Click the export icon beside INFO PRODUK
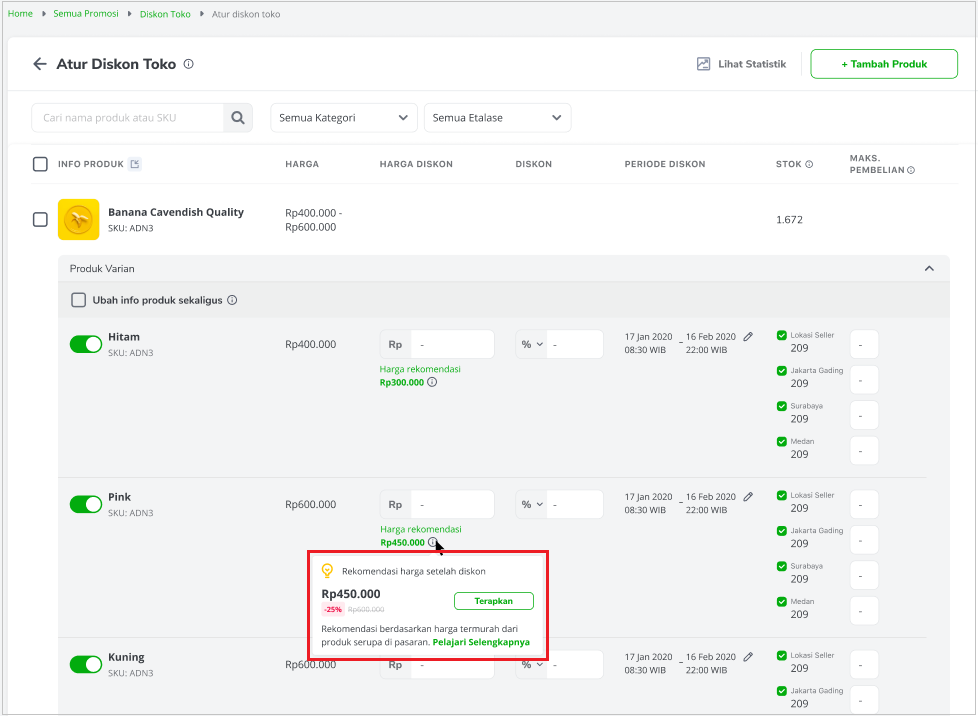The height and width of the screenshot is (716, 978). [135, 164]
